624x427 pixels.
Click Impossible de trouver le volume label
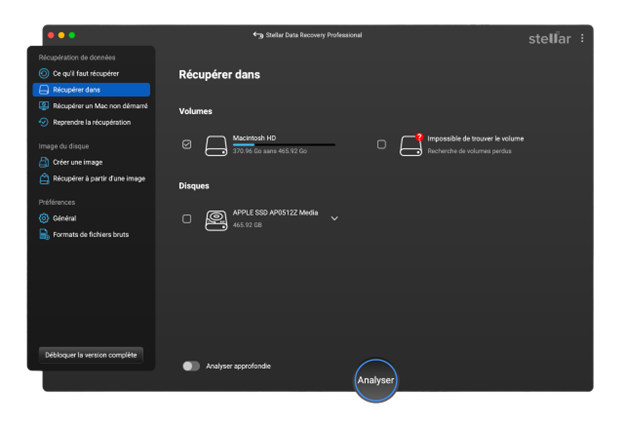(476, 138)
